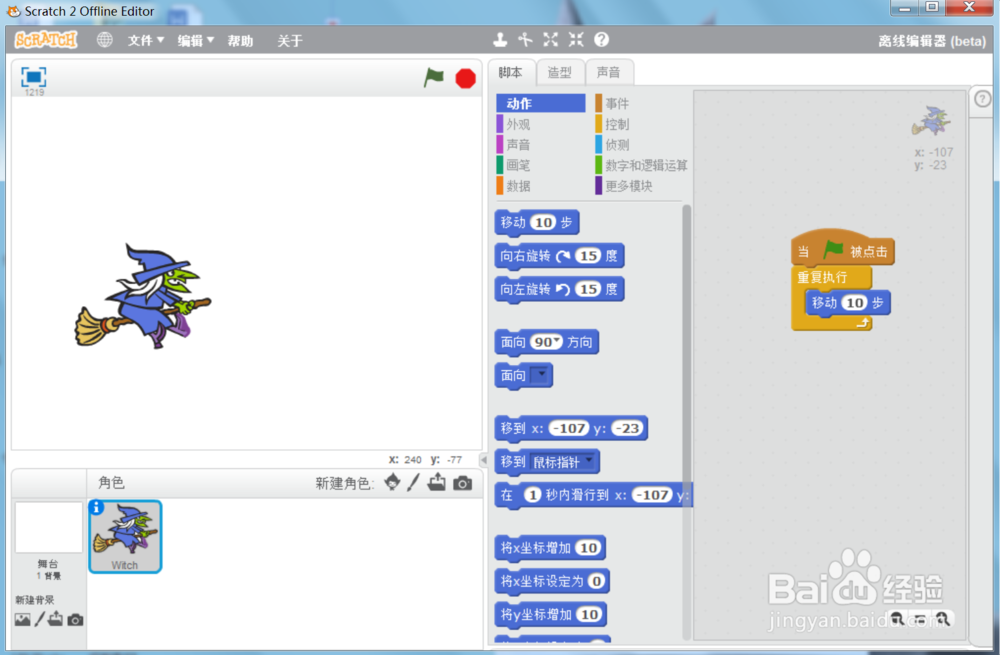Choose new sprite from library icon
This screenshot has height=655, width=1000.
(392, 483)
